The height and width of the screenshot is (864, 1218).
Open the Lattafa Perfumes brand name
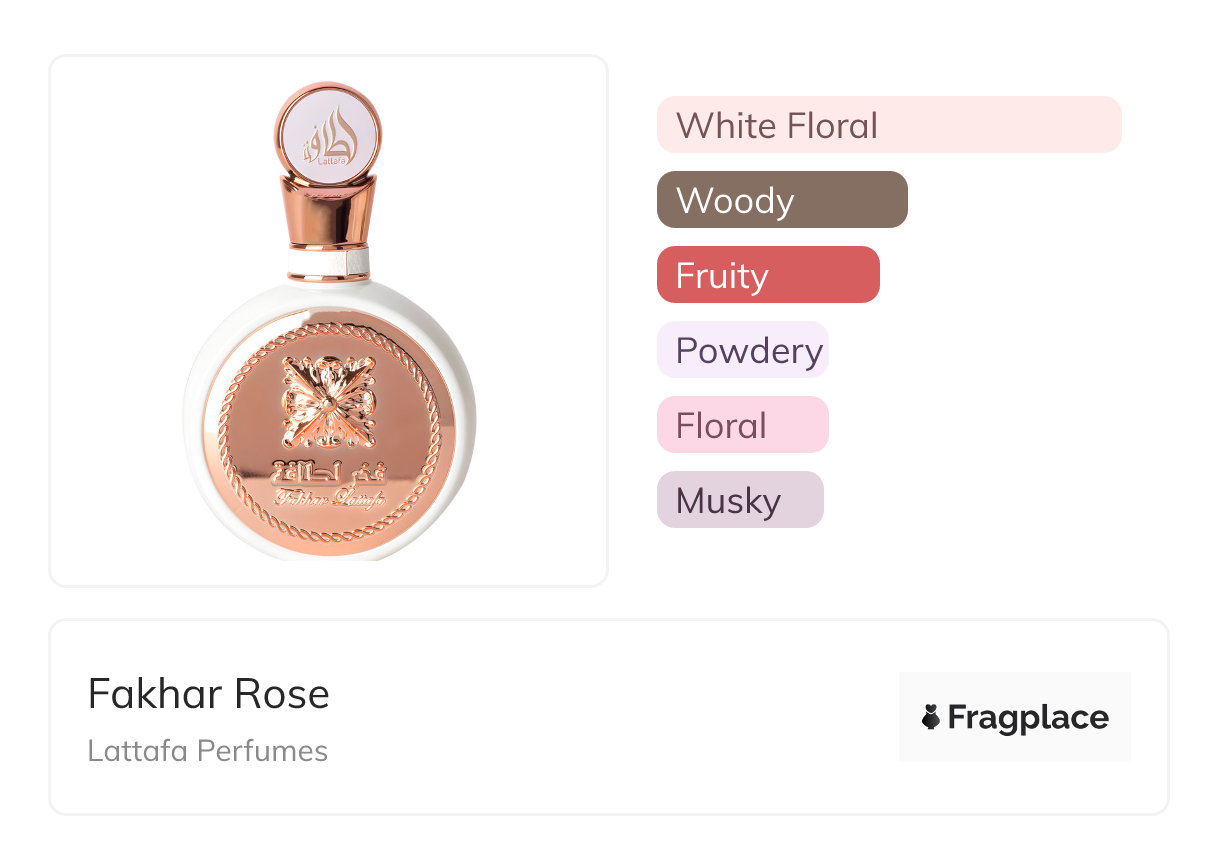tap(207, 751)
